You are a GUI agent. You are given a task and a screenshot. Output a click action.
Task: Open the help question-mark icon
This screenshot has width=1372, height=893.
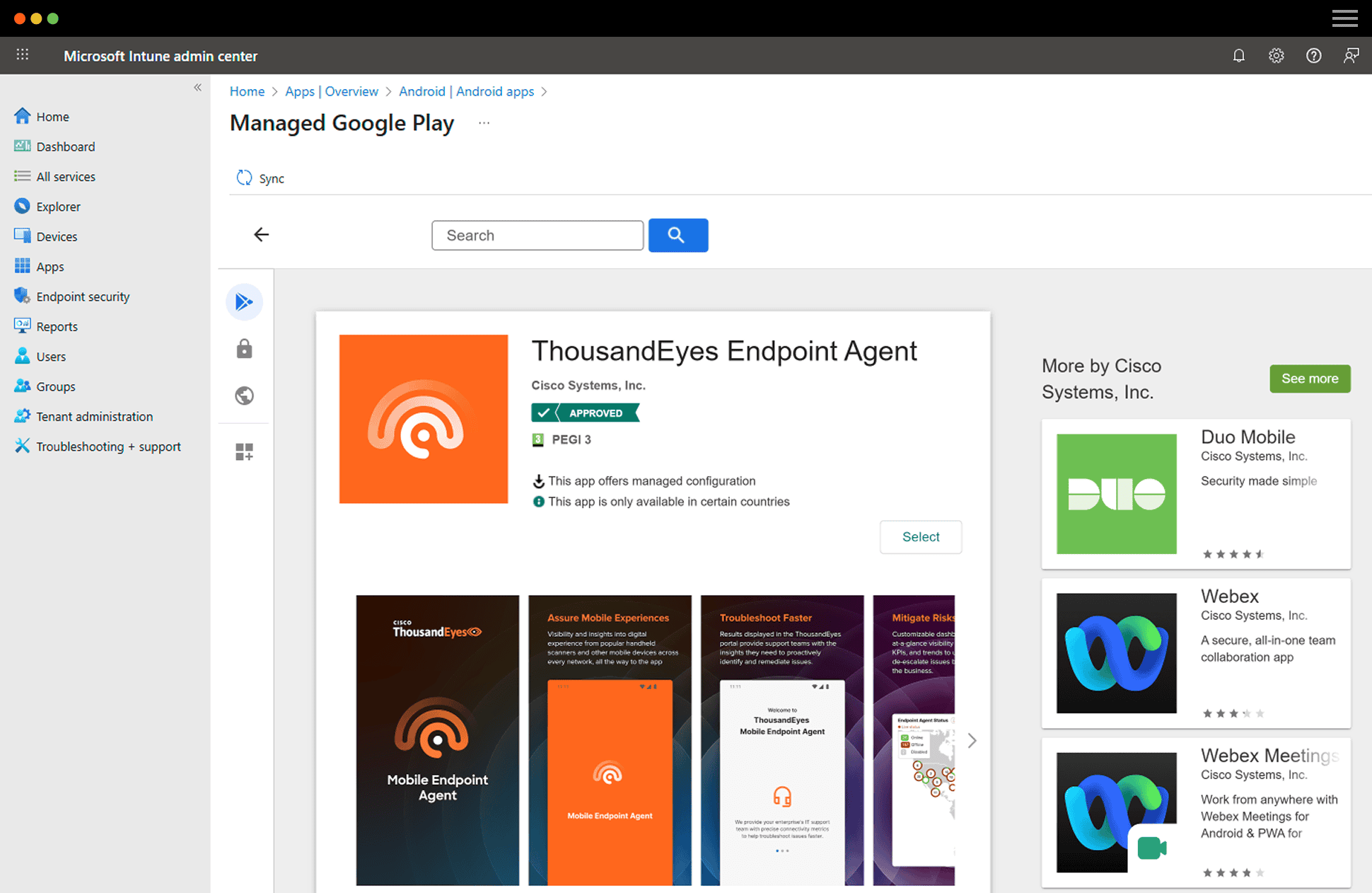coord(1313,55)
